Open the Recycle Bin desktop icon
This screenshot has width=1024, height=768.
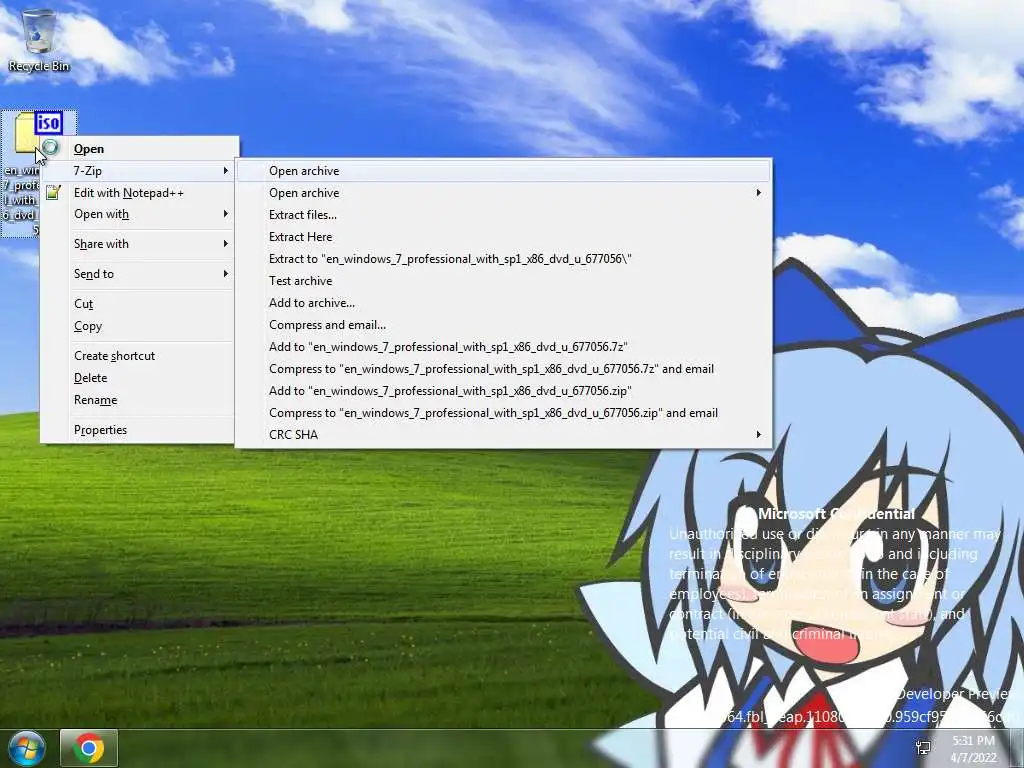(x=38, y=40)
